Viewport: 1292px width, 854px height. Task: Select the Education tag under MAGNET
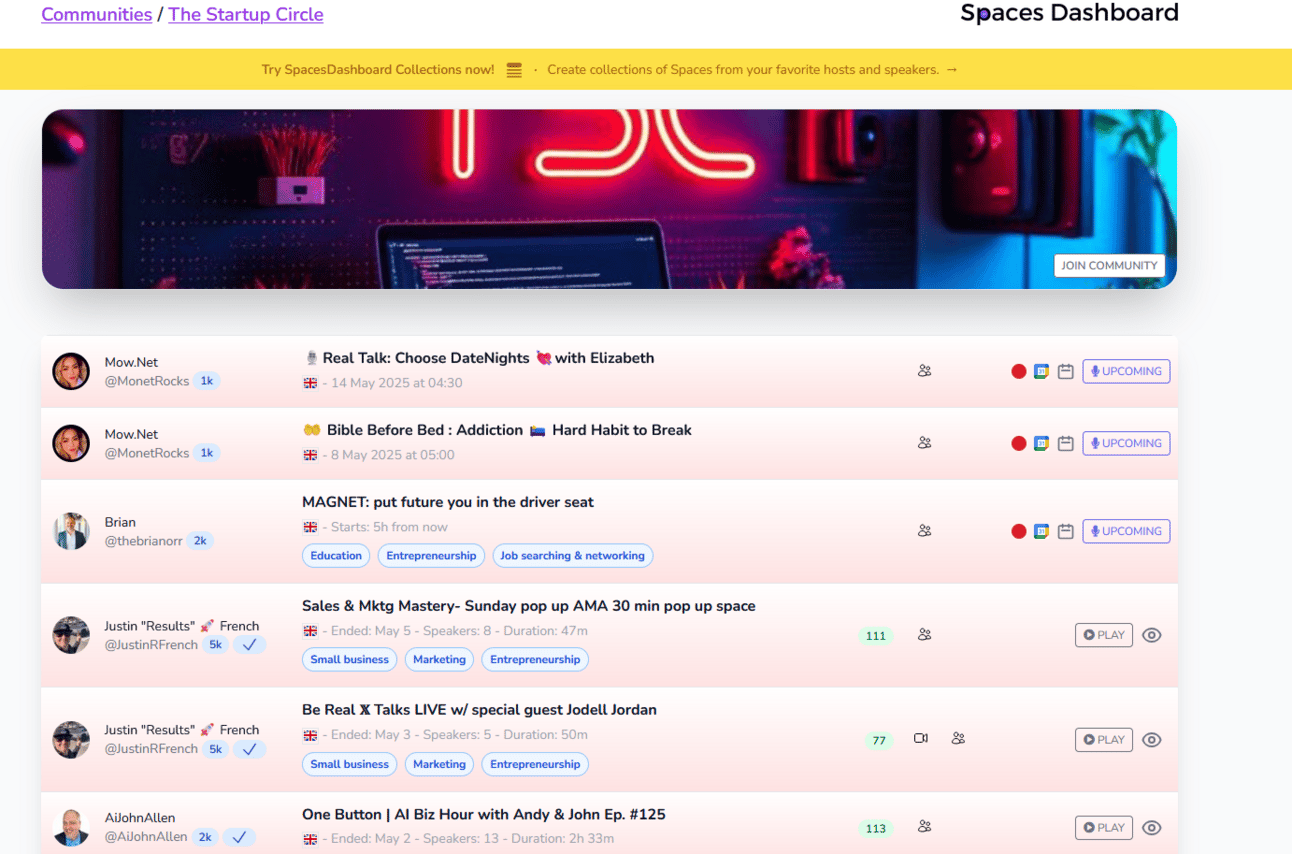tap(336, 556)
